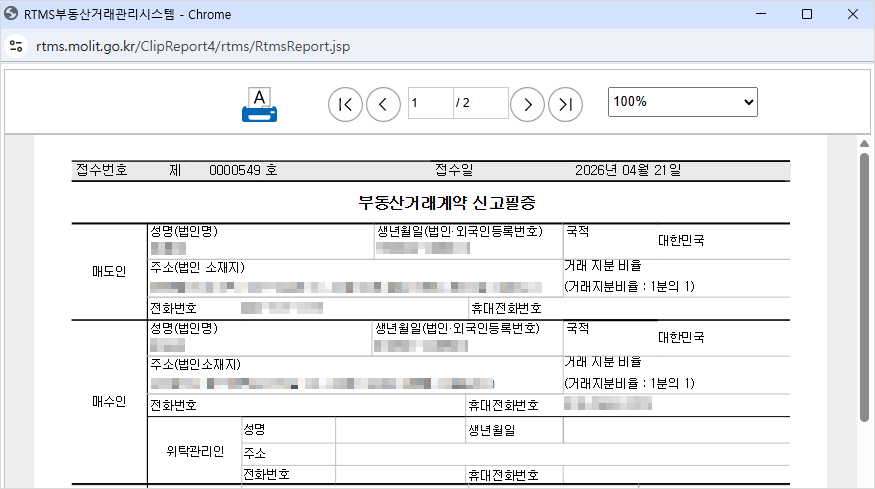The width and height of the screenshot is (875, 489).
Task: Click the print report icon
Action: click(259, 104)
